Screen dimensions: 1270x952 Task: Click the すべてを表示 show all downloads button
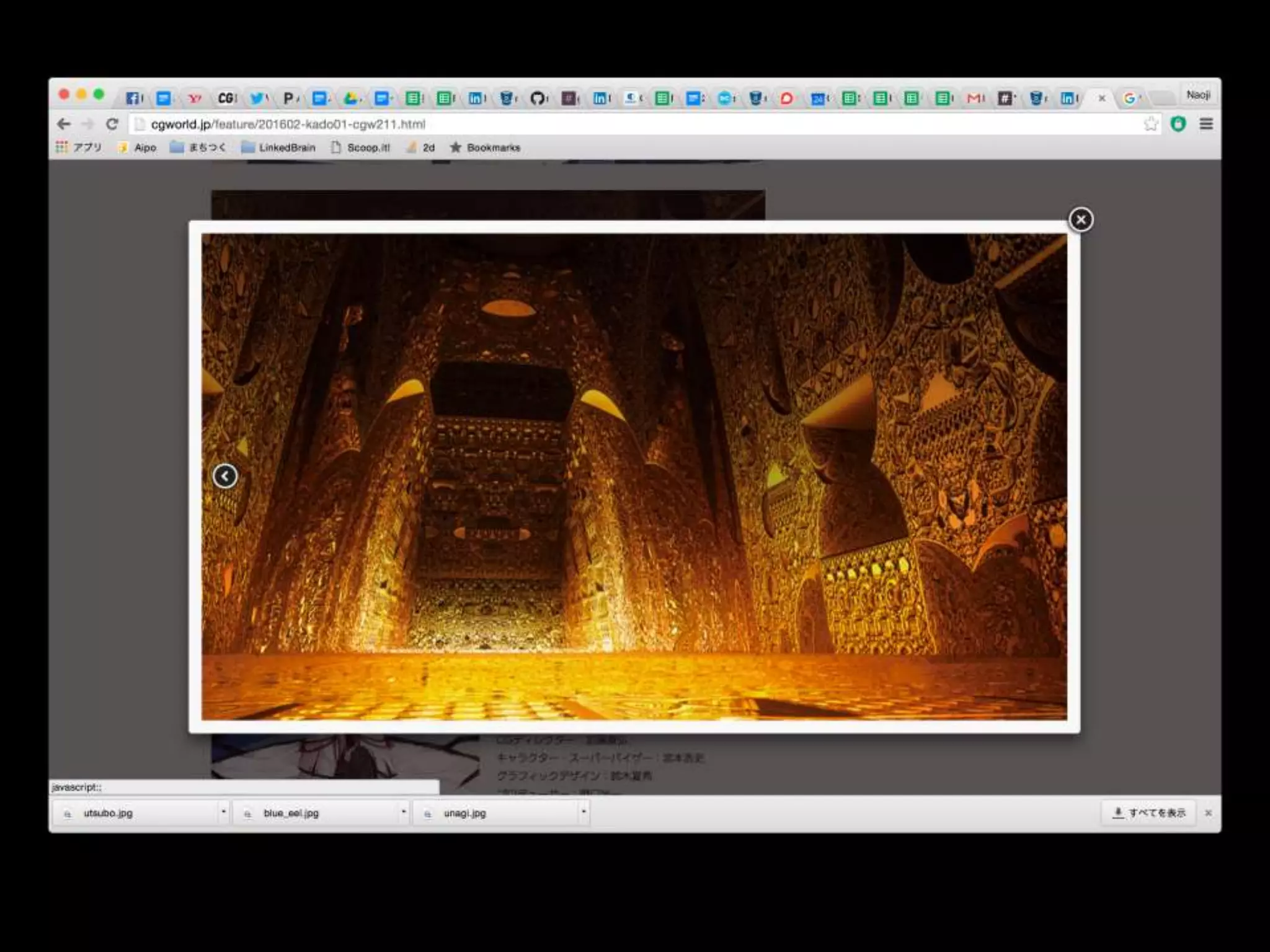point(1149,813)
